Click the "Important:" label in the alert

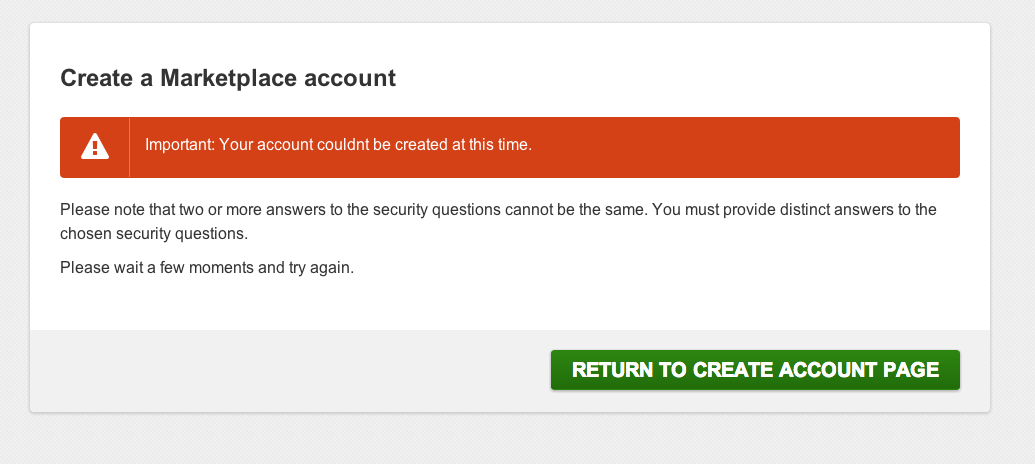[180, 145]
